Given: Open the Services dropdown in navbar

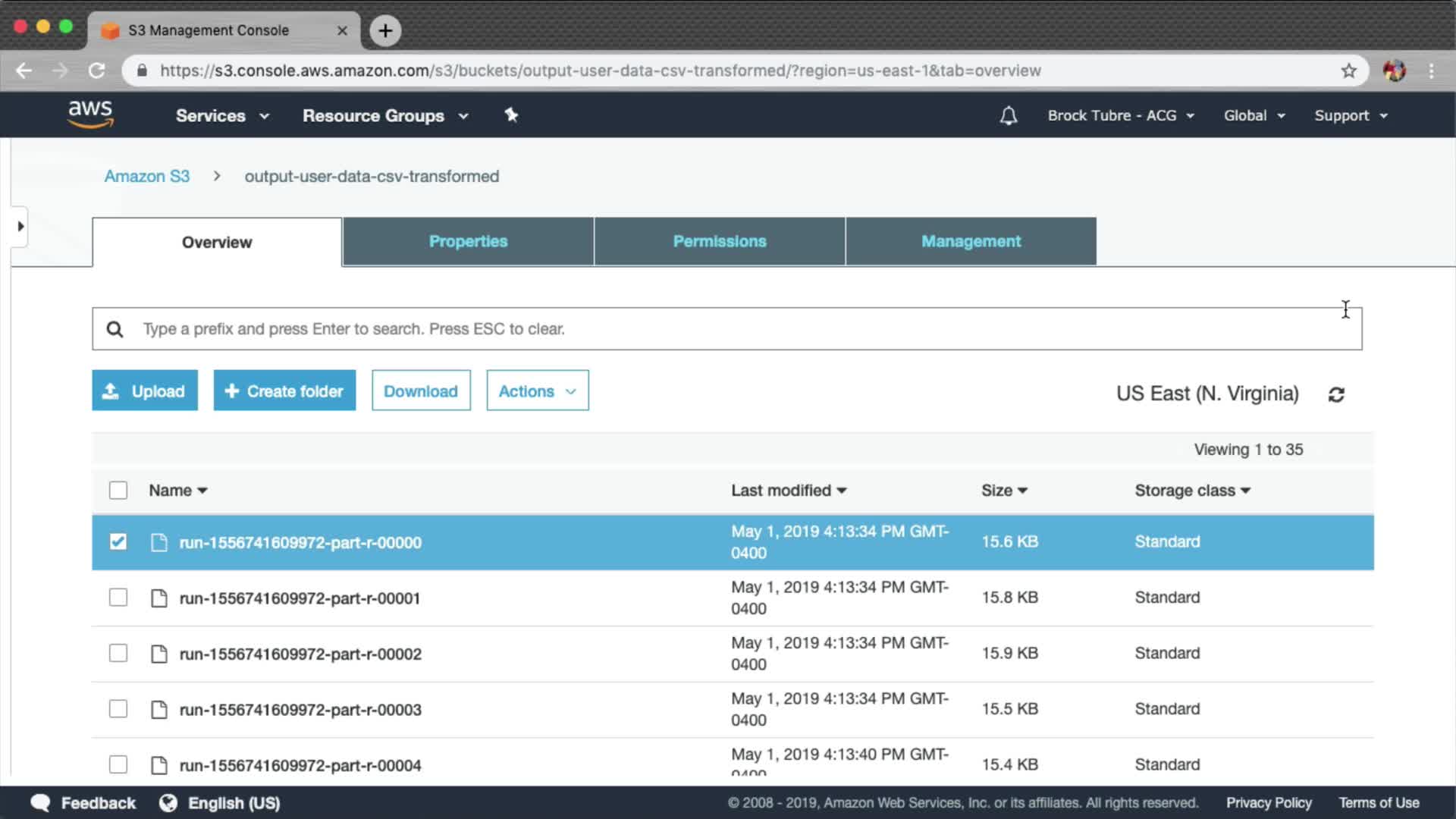Looking at the screenshot, I should click(222, 115).
